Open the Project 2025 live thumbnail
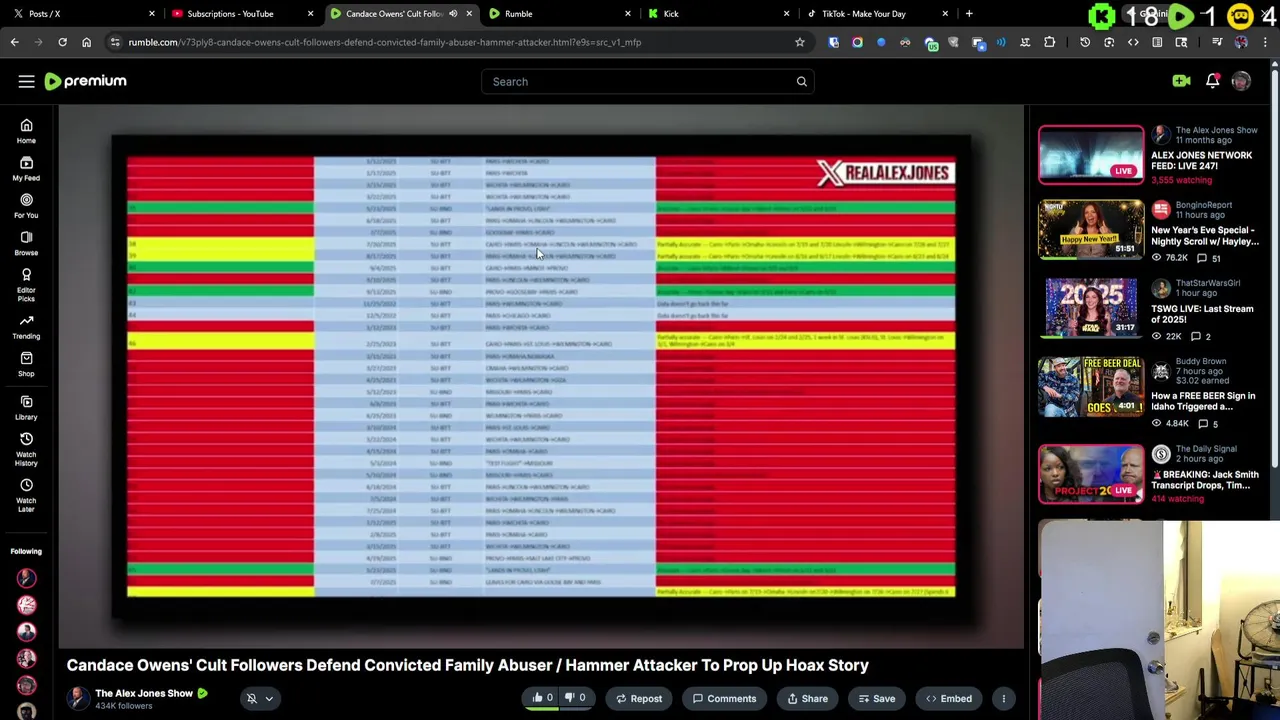The width and height of the screenshot is (1280, 720). point(1090,474)
